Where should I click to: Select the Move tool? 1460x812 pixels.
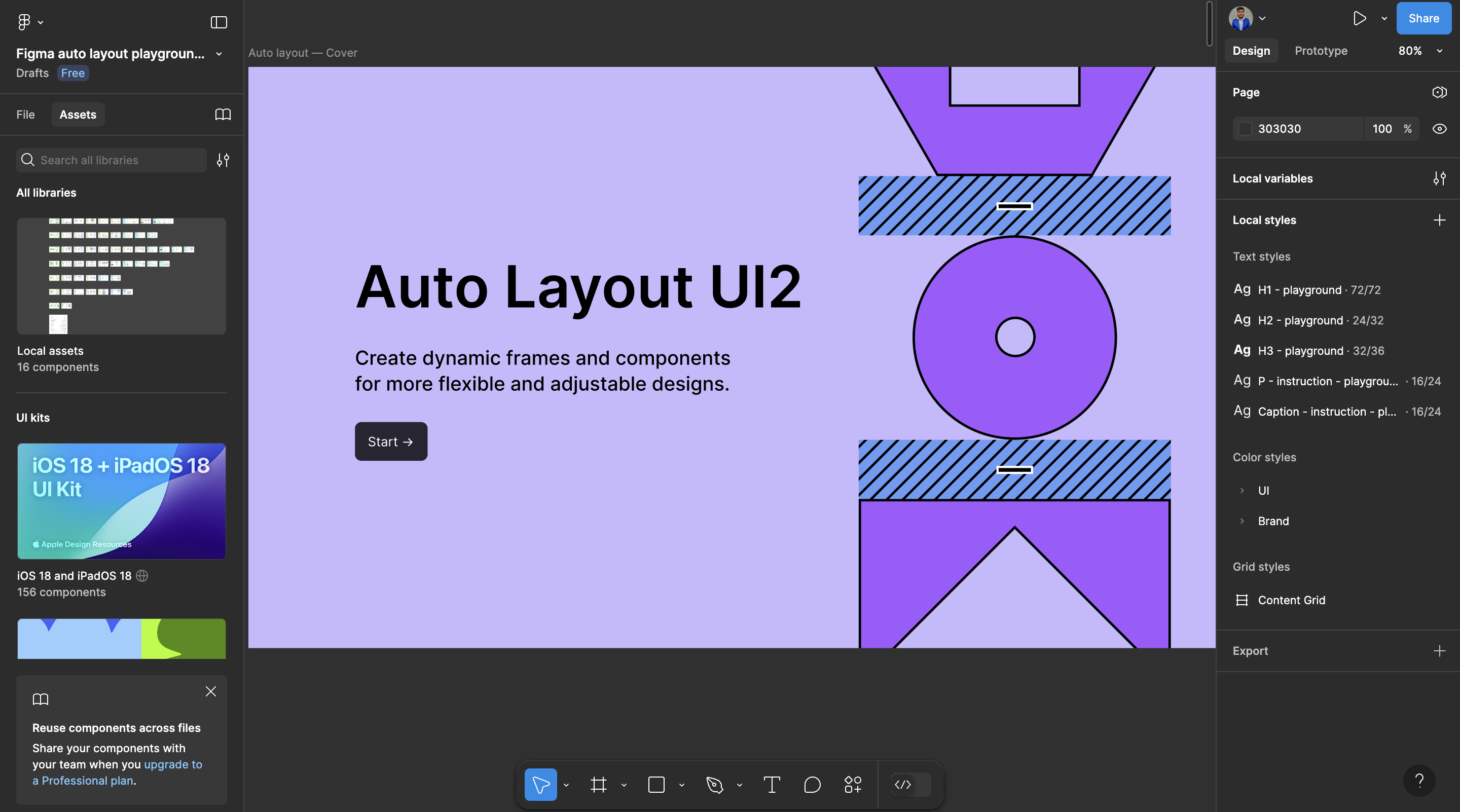(540, 785)
